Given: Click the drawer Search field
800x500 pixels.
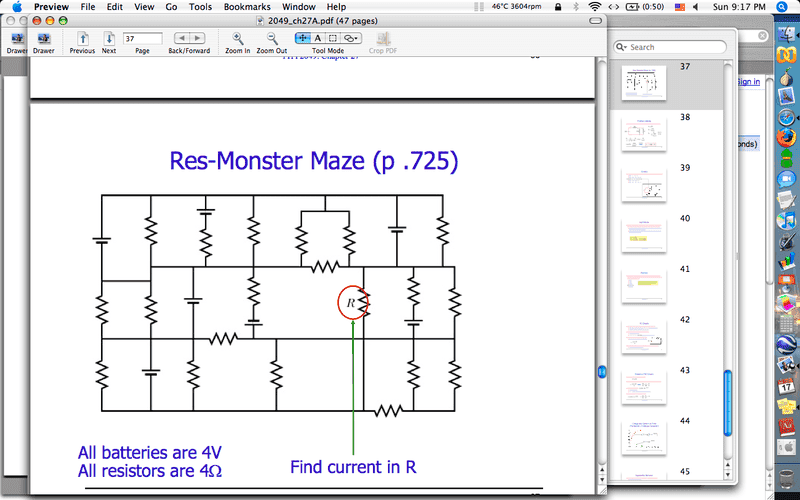Looking at the screenshot, I should pos(670,47).
